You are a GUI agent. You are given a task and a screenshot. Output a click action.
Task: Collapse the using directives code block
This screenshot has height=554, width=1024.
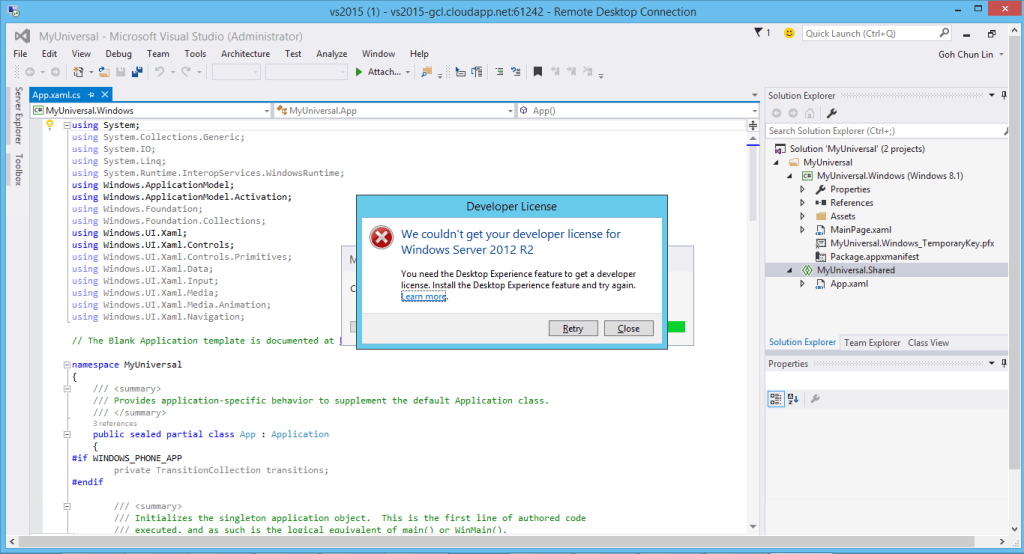tap(67, 125)
